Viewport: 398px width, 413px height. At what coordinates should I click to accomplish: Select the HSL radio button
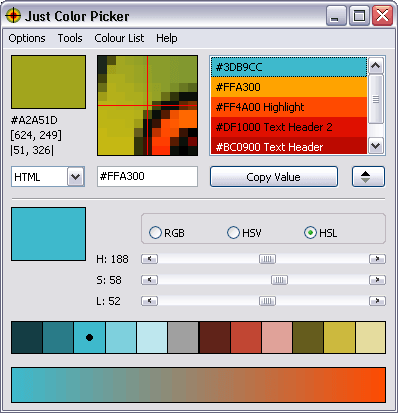coord(310,233)
